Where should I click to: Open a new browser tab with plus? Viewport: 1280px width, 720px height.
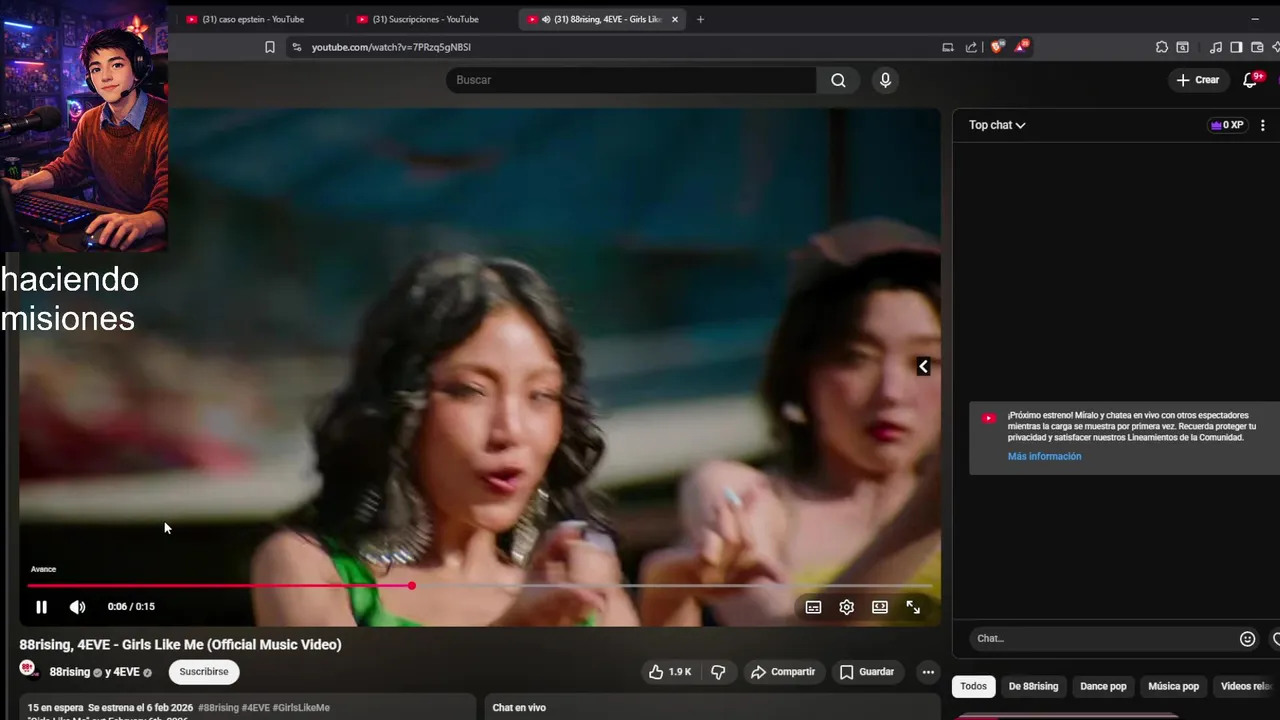(700, 19)
